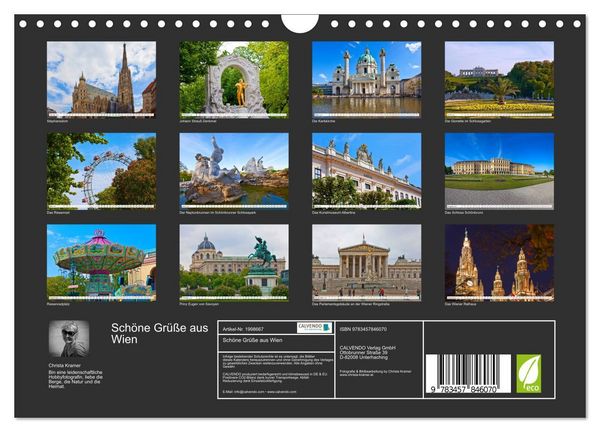
Task: Click the large title 'Schöne Grüße aus Wien'
Action: click(x=160, y=333)
